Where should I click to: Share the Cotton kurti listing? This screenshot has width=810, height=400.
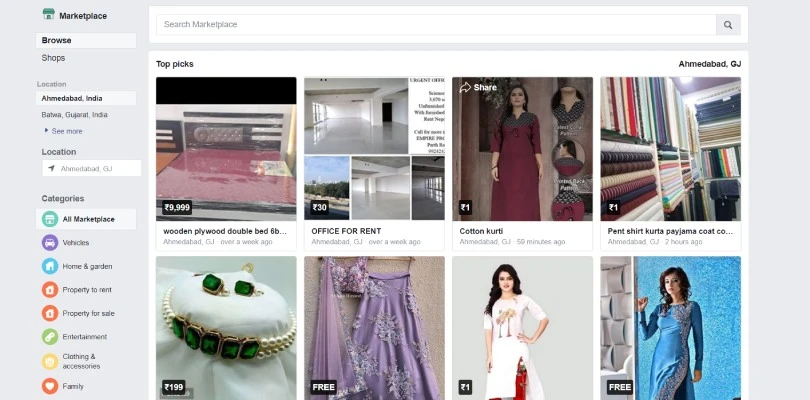478,88
